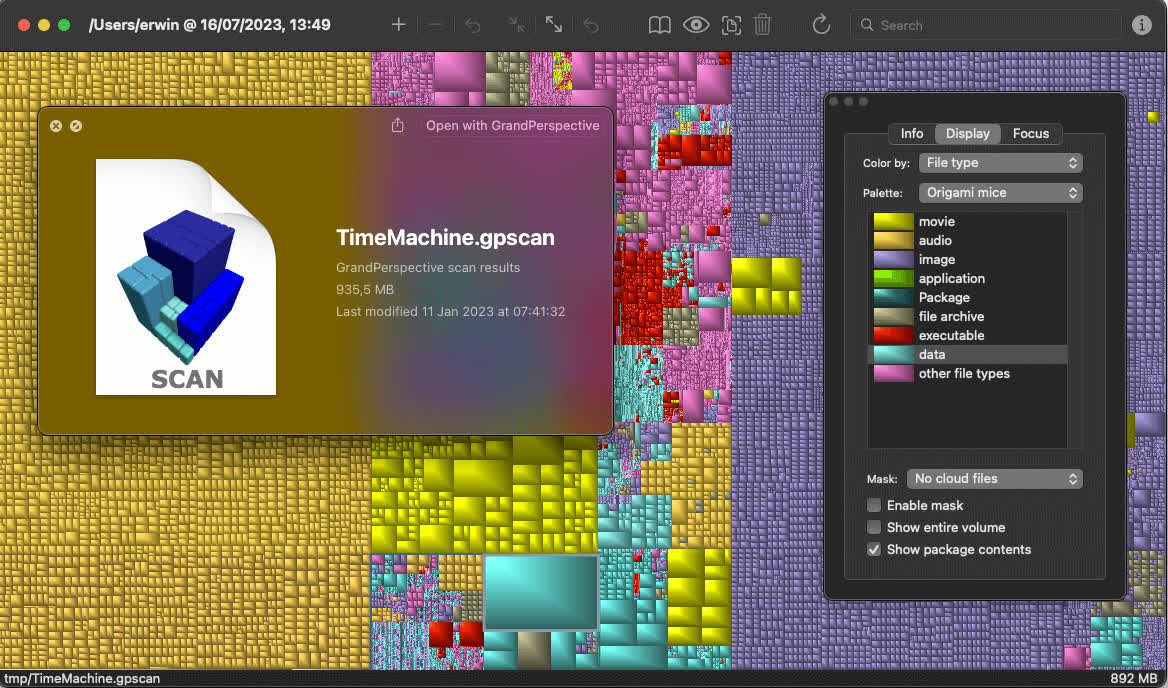Viewport: 1168px width, 688px height.
Task: Click the open book toolbar icon
Action: [659, 25]
